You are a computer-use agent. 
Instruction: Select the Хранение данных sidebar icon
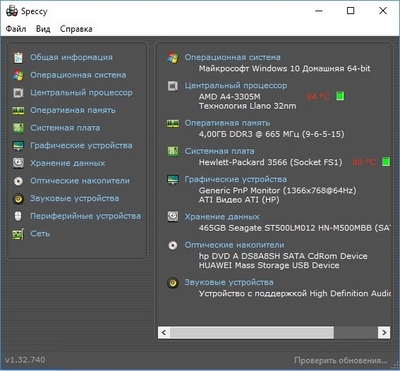coord(18,163)
